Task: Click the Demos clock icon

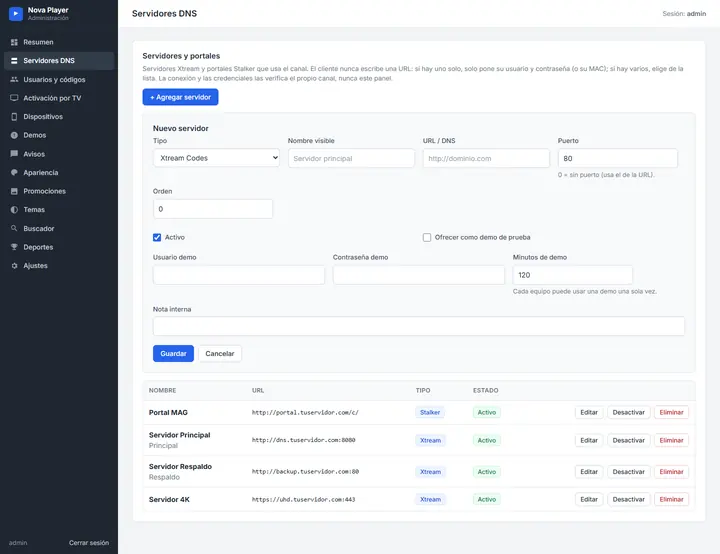Action: [14, 135]
